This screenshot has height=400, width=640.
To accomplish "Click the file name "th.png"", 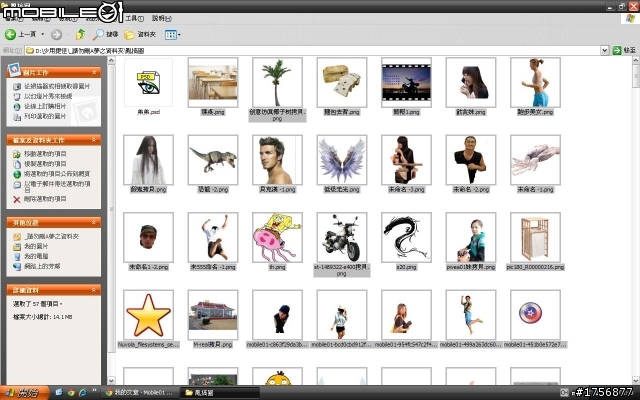I will (x=277, y=267).
